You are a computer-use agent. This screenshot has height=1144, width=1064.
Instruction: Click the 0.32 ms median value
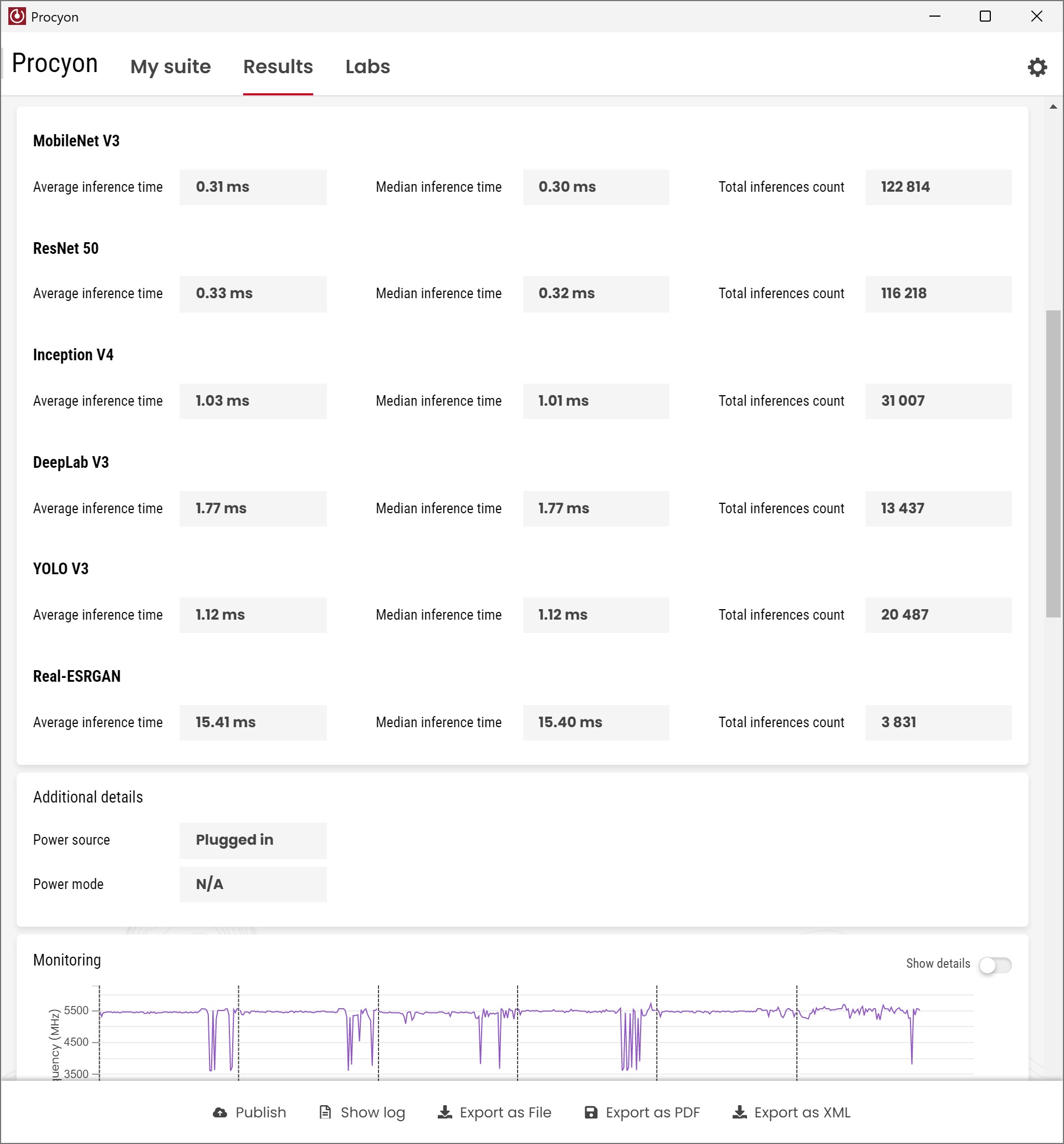596,293
